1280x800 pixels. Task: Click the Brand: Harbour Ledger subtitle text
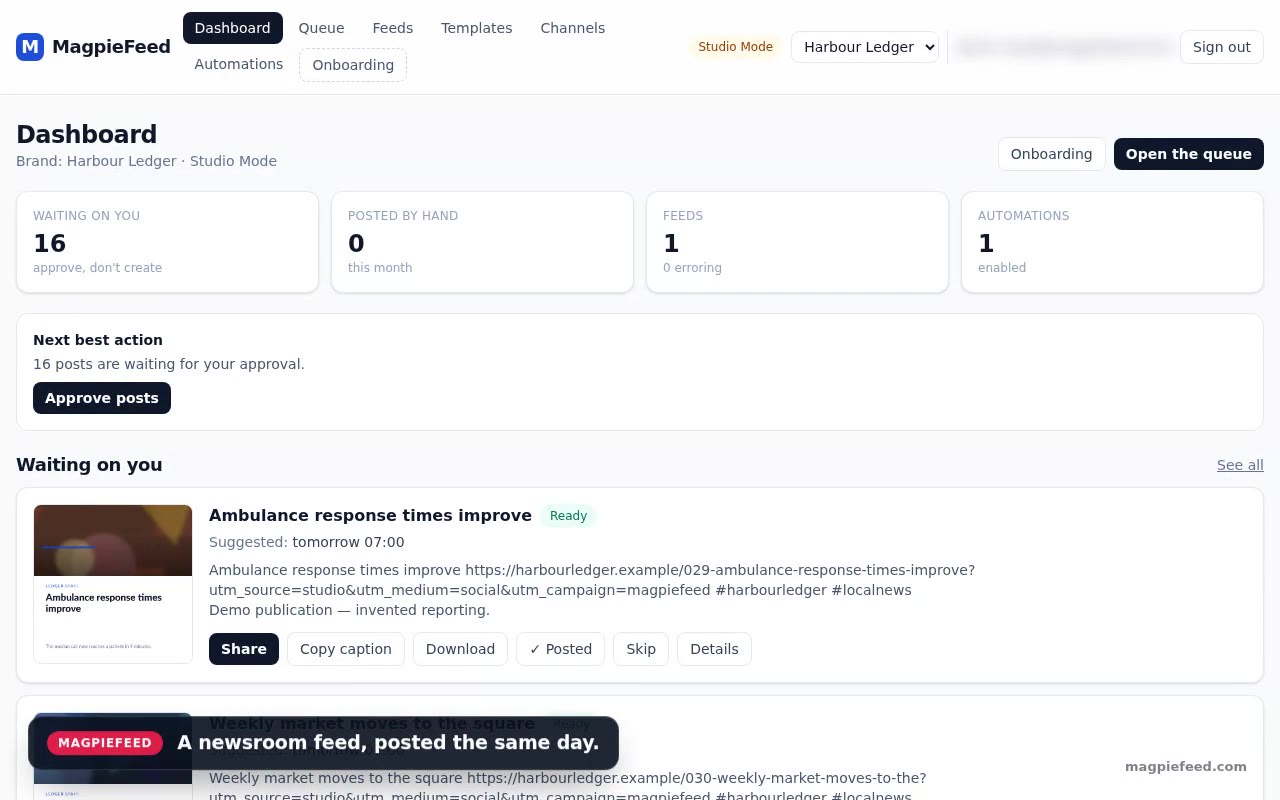[146, 161]
